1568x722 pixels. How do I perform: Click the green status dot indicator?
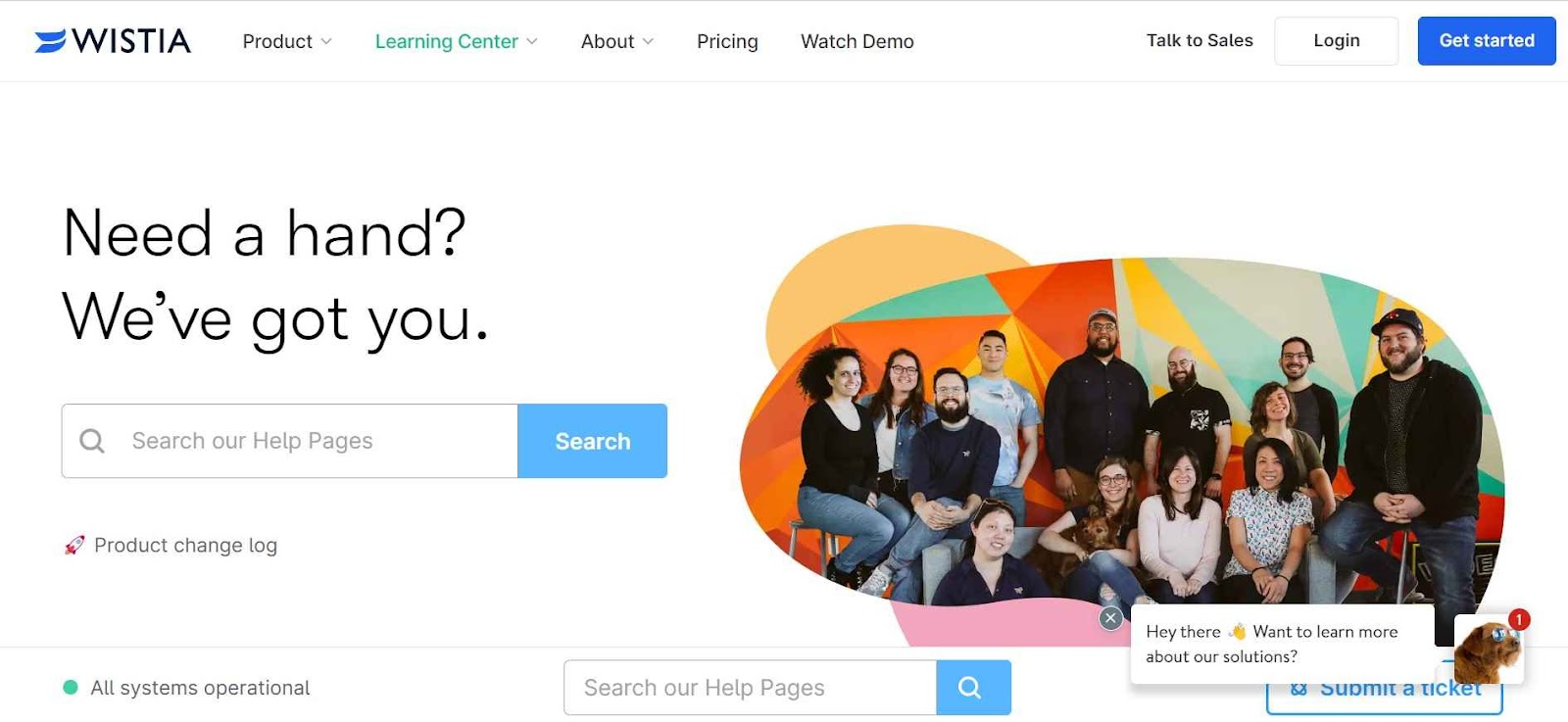(71, 688)
